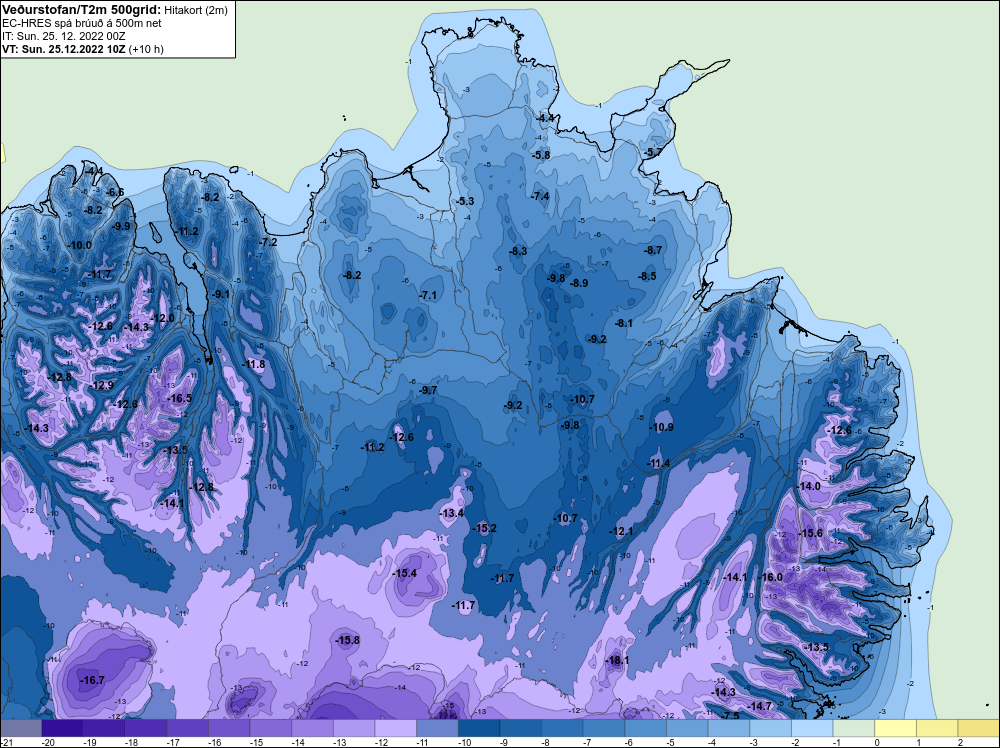The width and height of the screenshot is (1000, 748).
Task: Click the valid time line 'VT: Sun. 25.12.2022 10Z'
Action: (x=64, y=49)
